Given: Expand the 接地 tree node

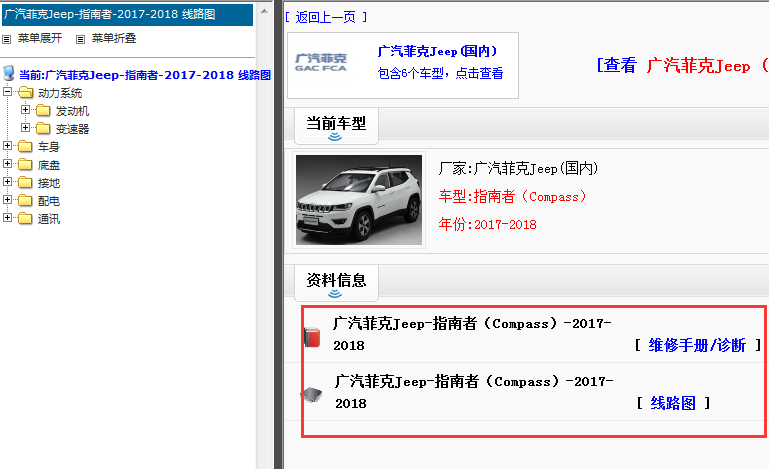Looking at the screenshot, I should [7, 182].
